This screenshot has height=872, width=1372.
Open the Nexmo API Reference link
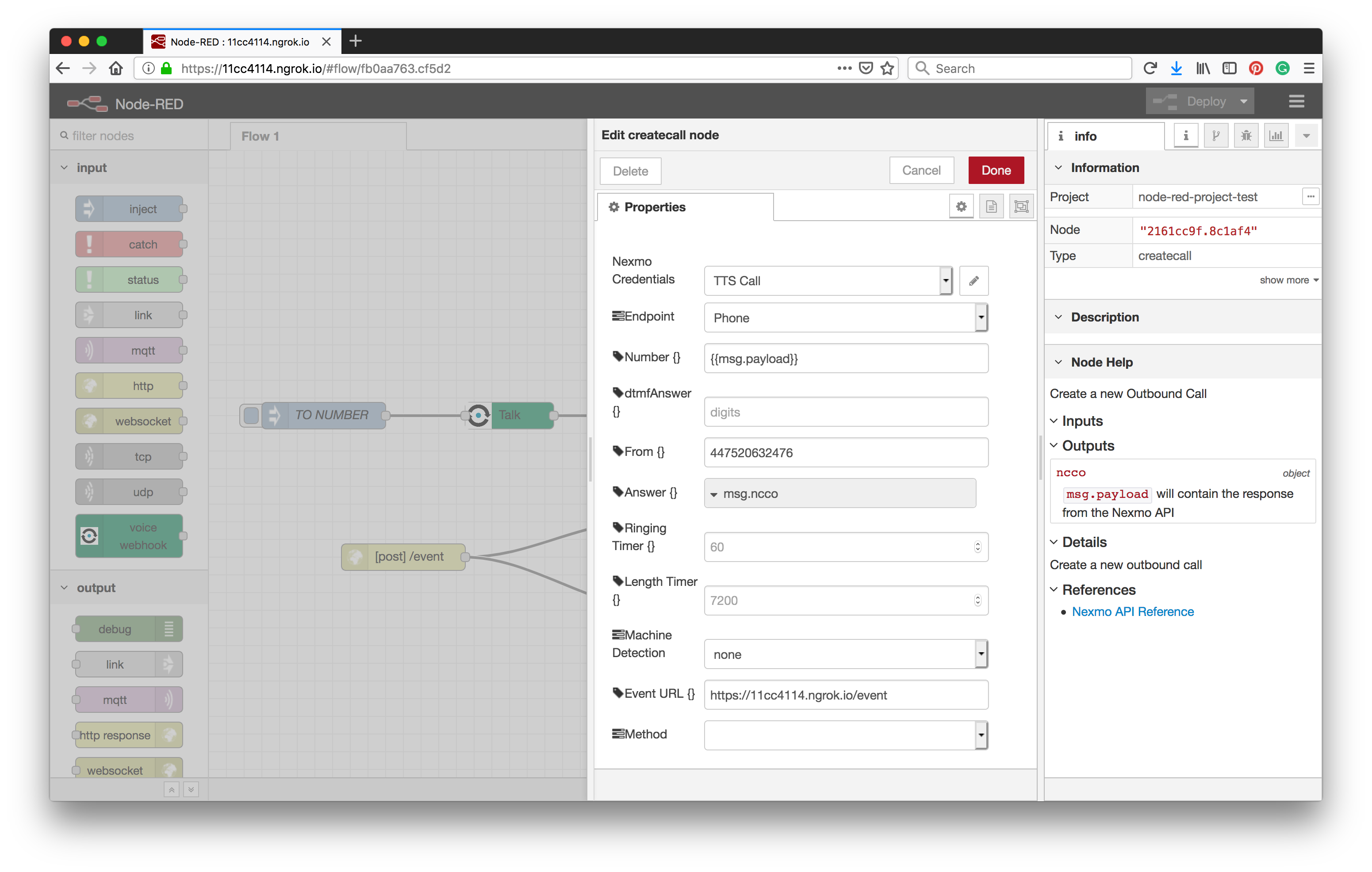[1133, 611]
